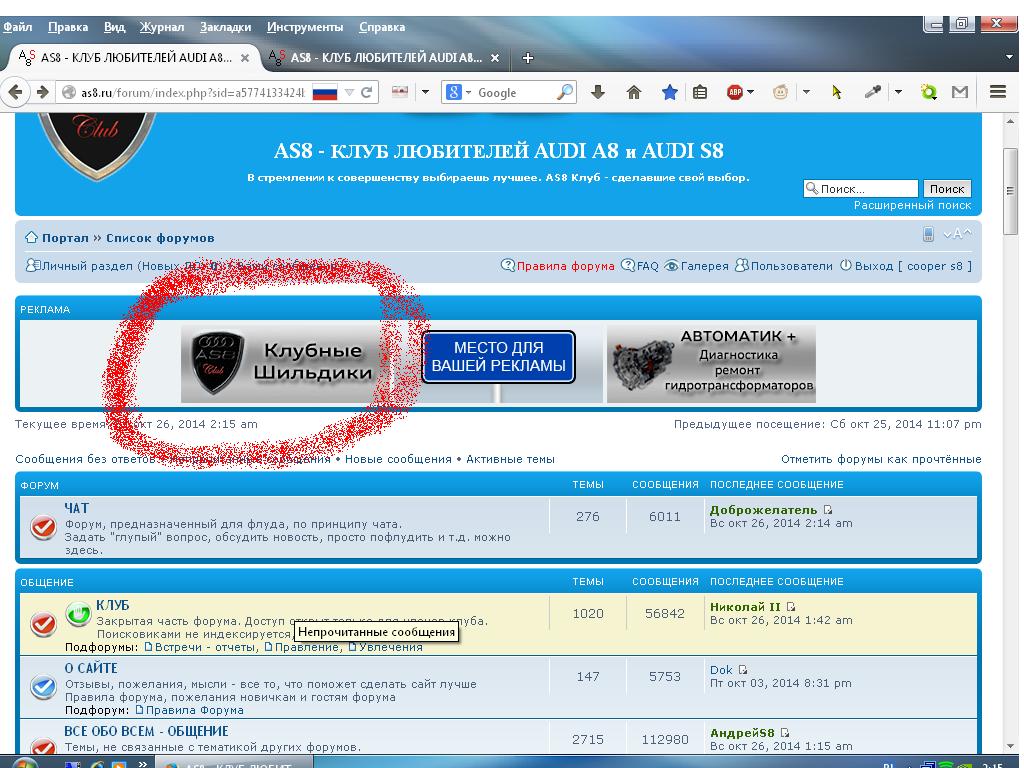Click the Firefox home button
Screen dimensions: 1024x768
[633, 92]
